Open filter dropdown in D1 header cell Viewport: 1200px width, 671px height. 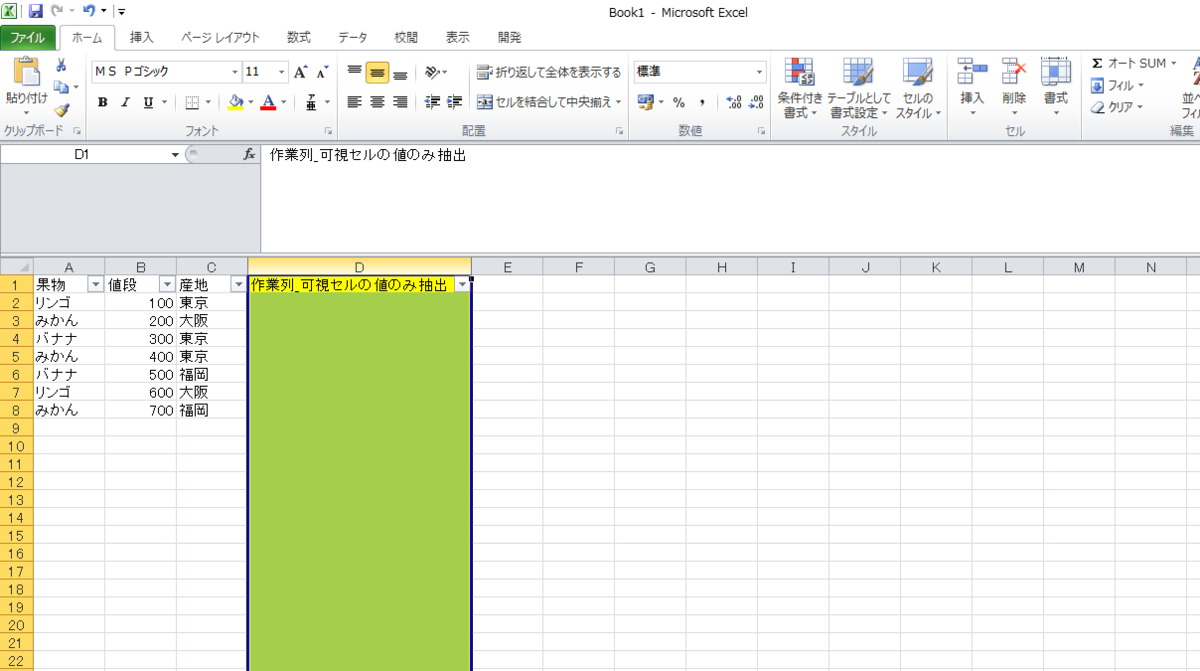point(462,285)
